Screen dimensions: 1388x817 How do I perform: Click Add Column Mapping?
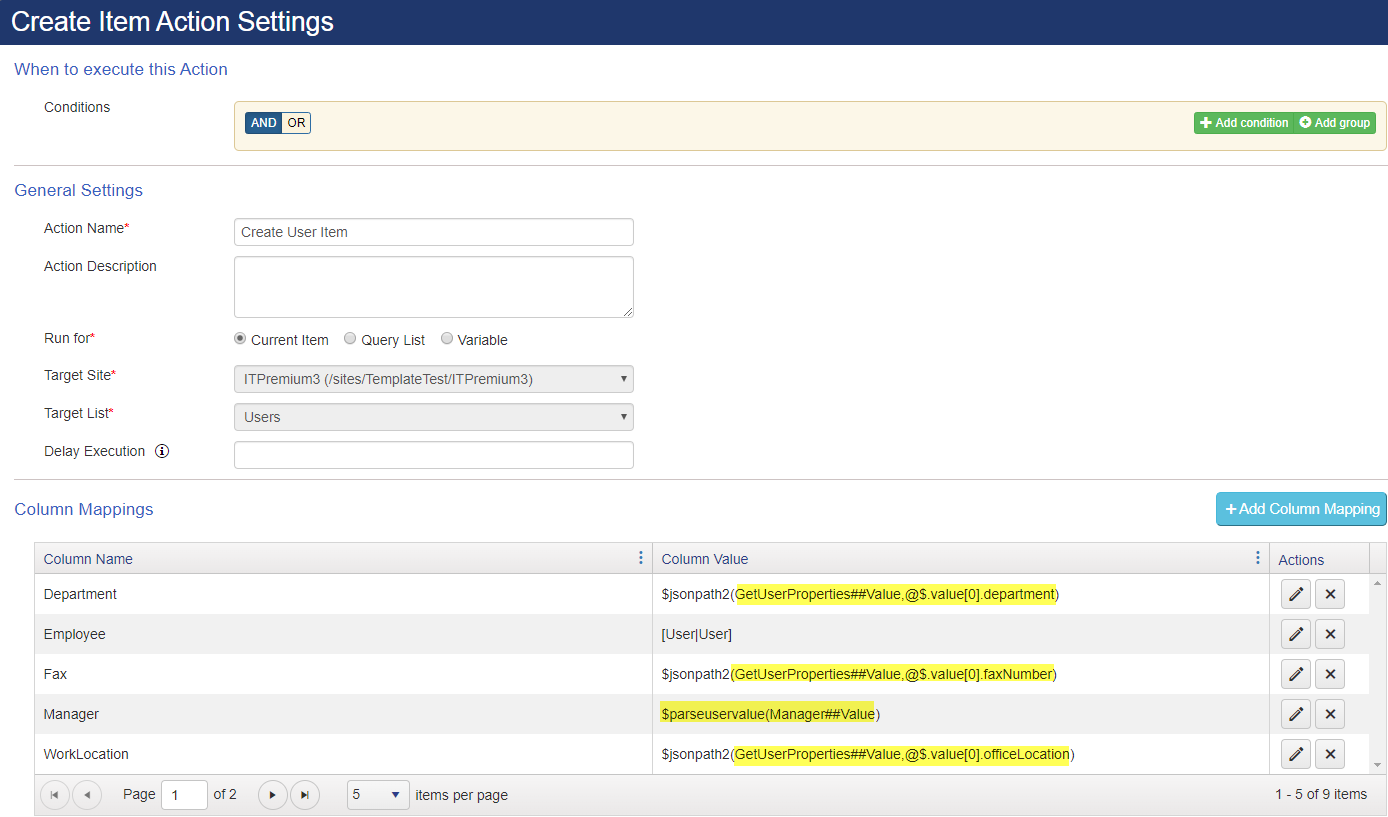click(x=1301, y=508)
